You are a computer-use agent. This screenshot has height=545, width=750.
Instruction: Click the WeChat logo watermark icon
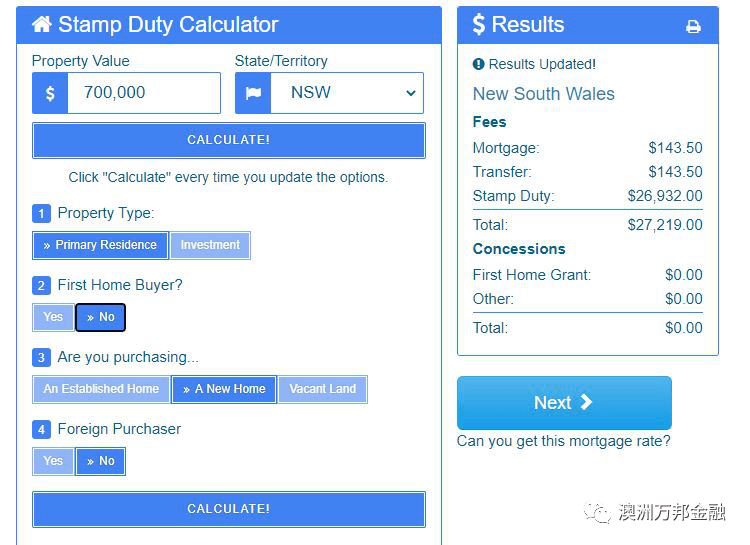pyautogui.click(x=599, y=512)
